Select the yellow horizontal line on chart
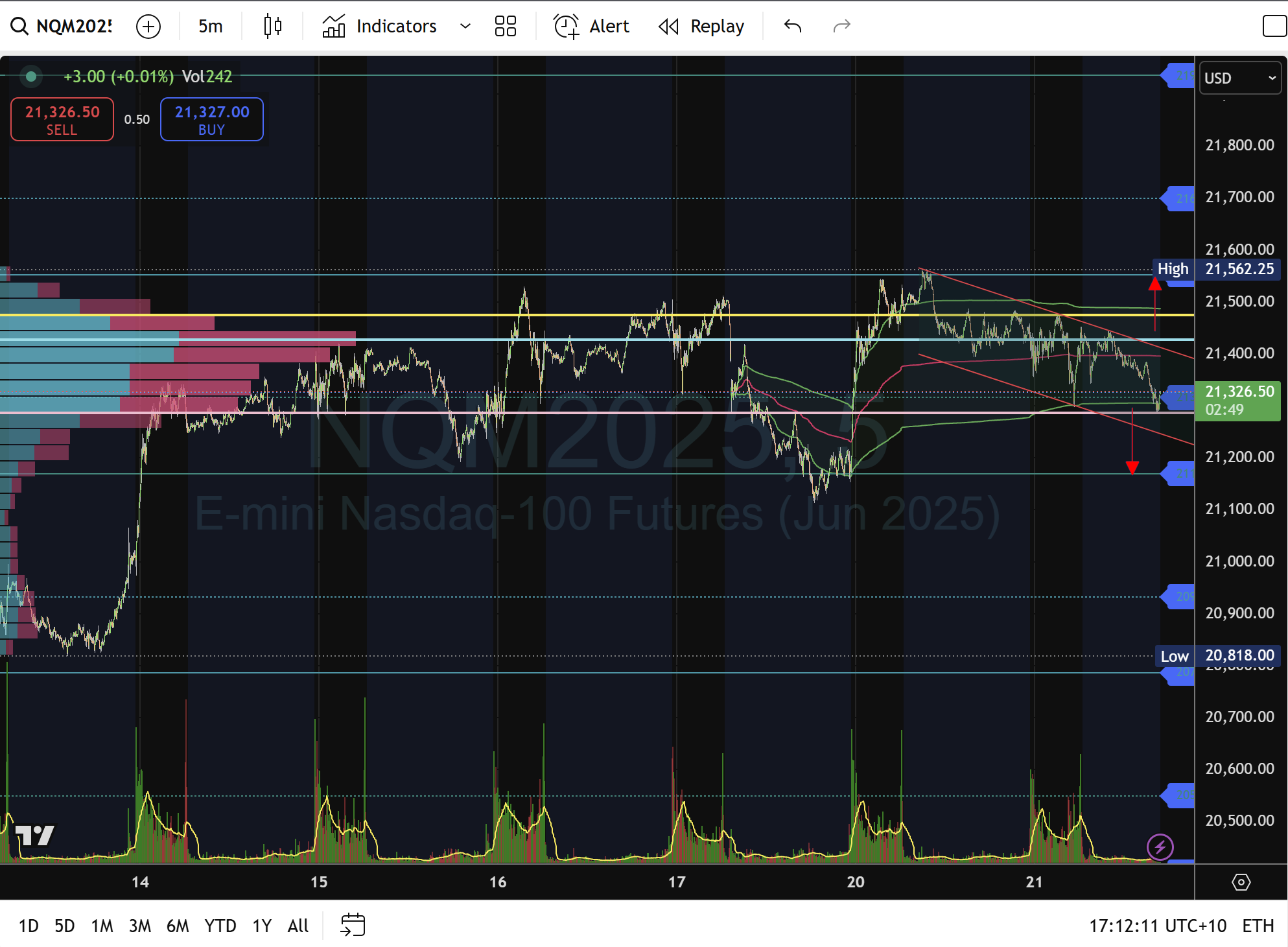Viewport: 1288px width, 947px height. point(596,315)
